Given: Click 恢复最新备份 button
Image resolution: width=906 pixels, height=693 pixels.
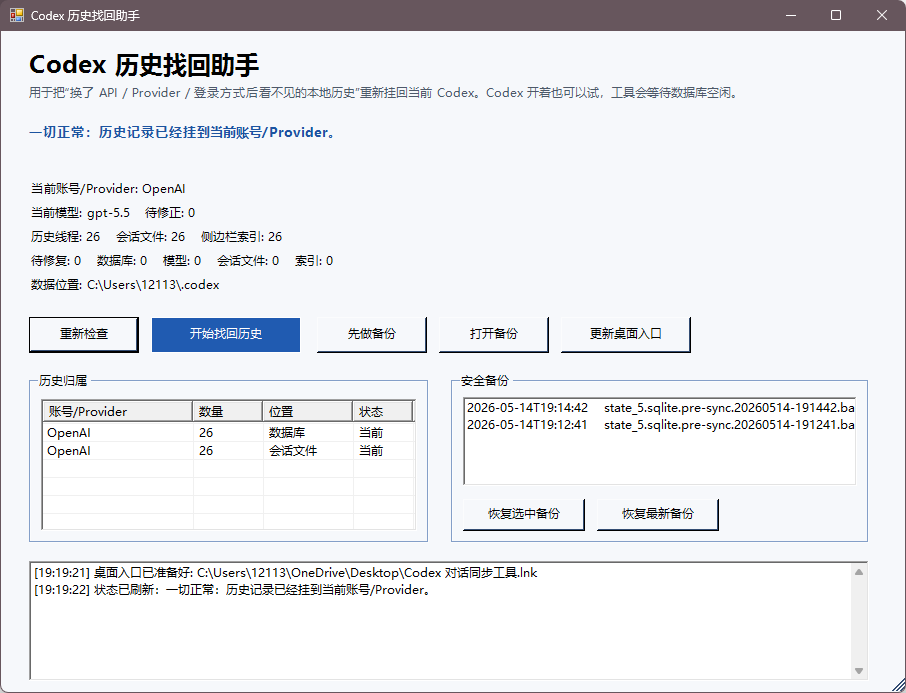Looking at the screenshot, I should (658, 514).
